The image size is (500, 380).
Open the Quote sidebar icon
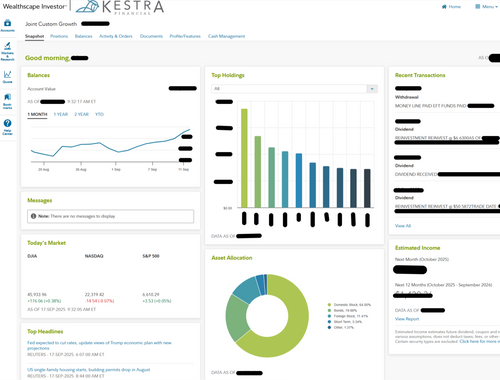pos(7,76)
